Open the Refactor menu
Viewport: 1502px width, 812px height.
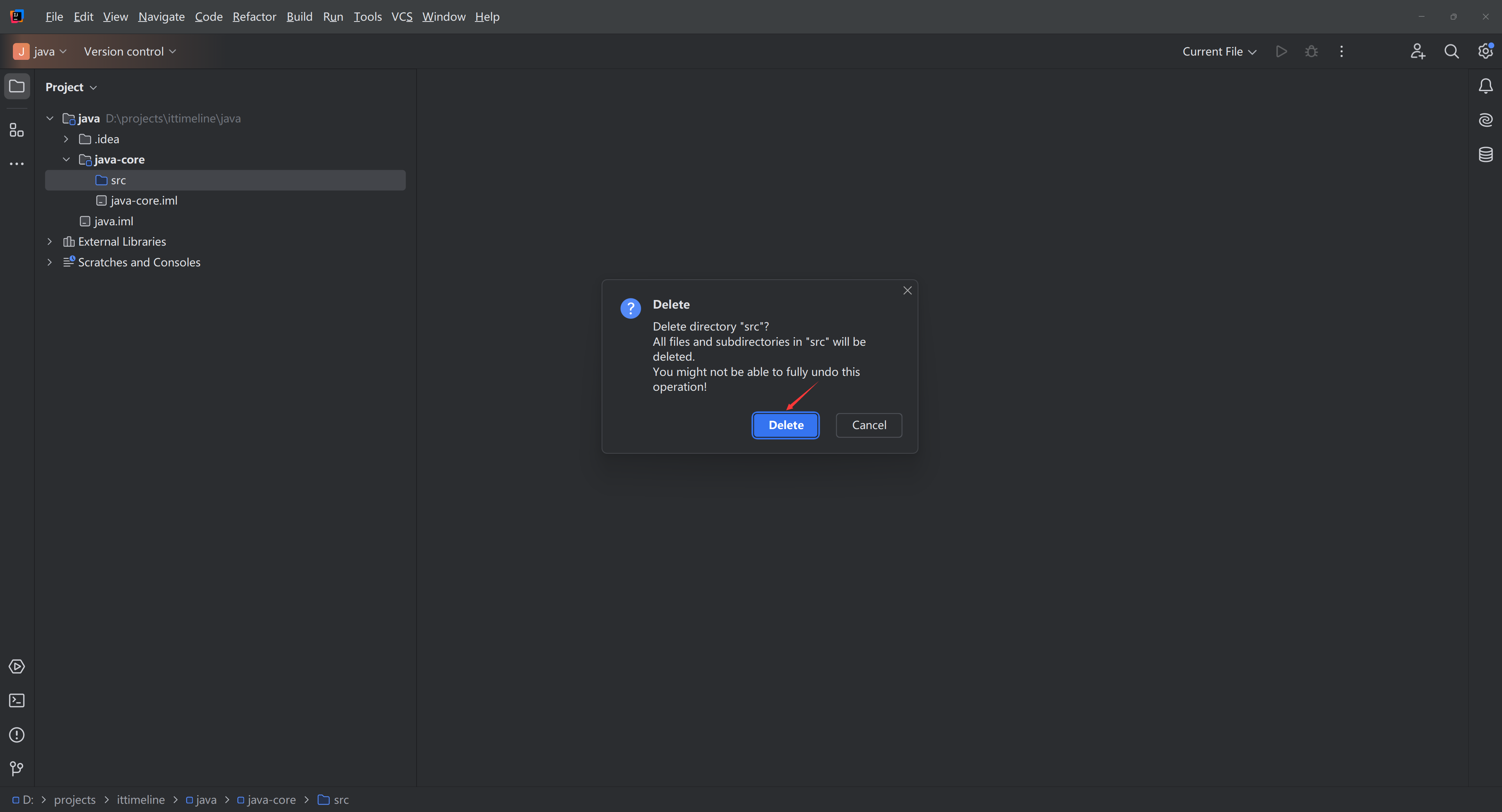click(x=254, y=16)
